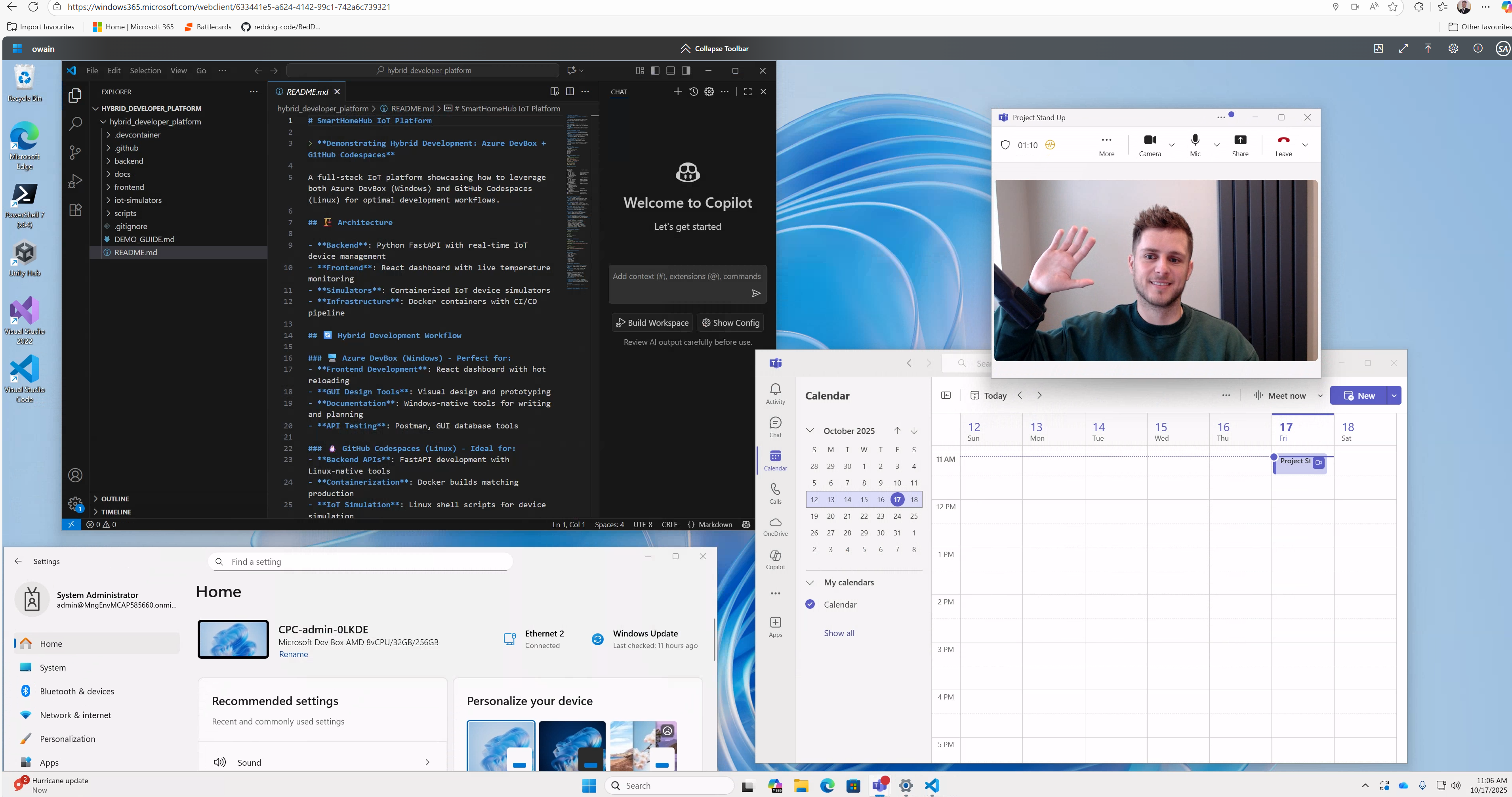Open the Selection menu in VS Code

(145, 71)
